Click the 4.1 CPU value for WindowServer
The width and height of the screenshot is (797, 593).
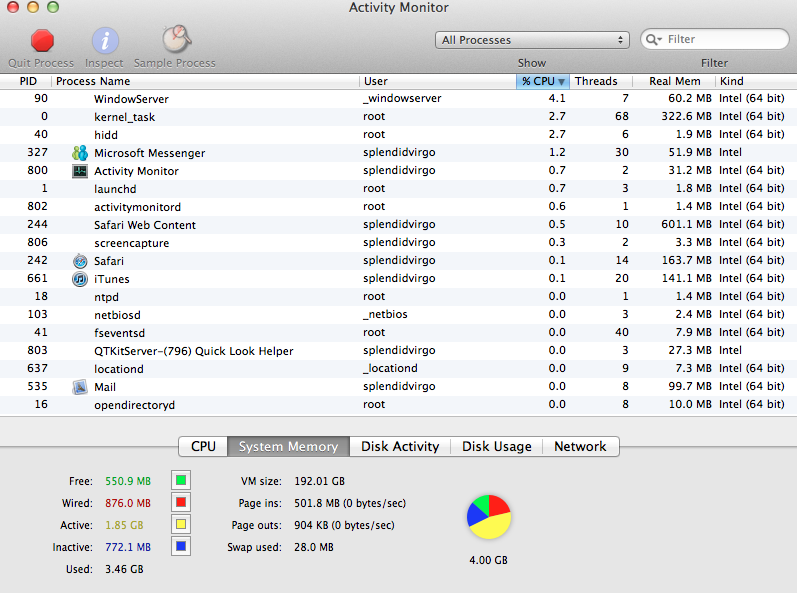tap(557, 98)
